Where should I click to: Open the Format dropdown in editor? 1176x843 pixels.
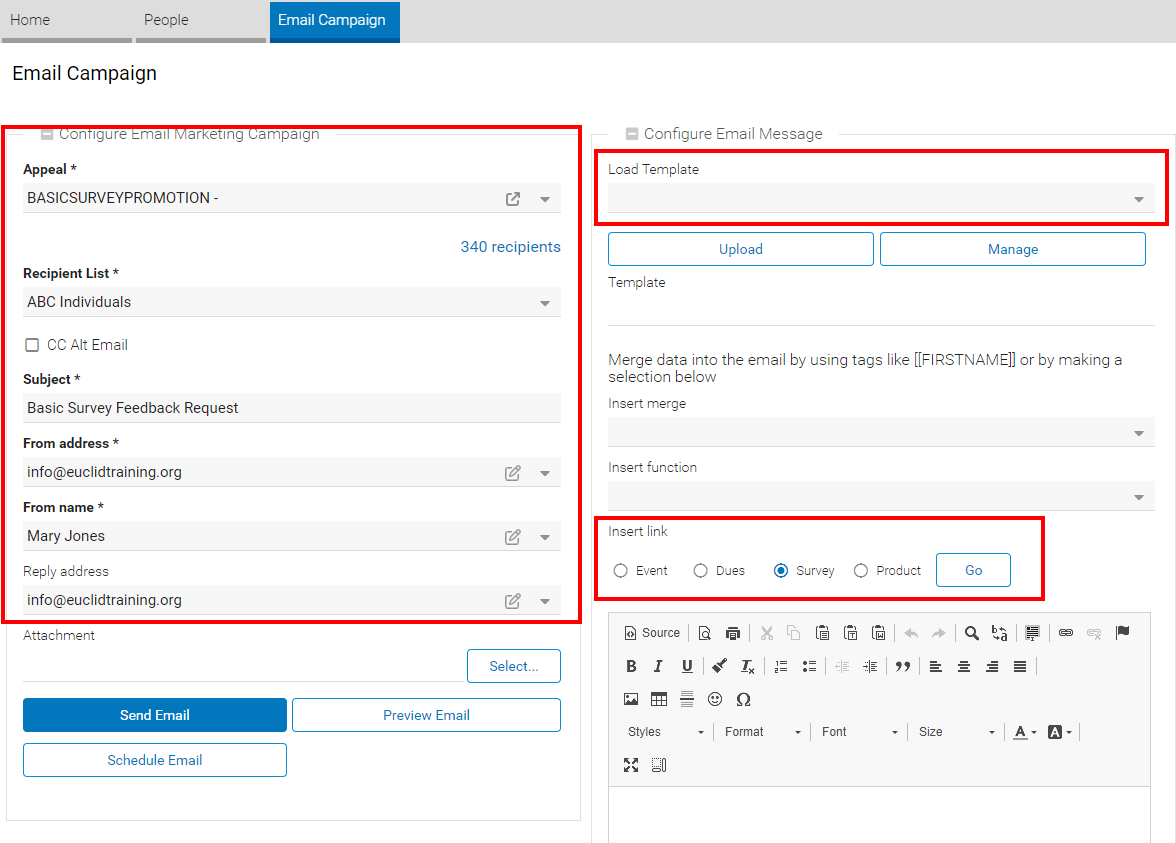click(762, 732)
